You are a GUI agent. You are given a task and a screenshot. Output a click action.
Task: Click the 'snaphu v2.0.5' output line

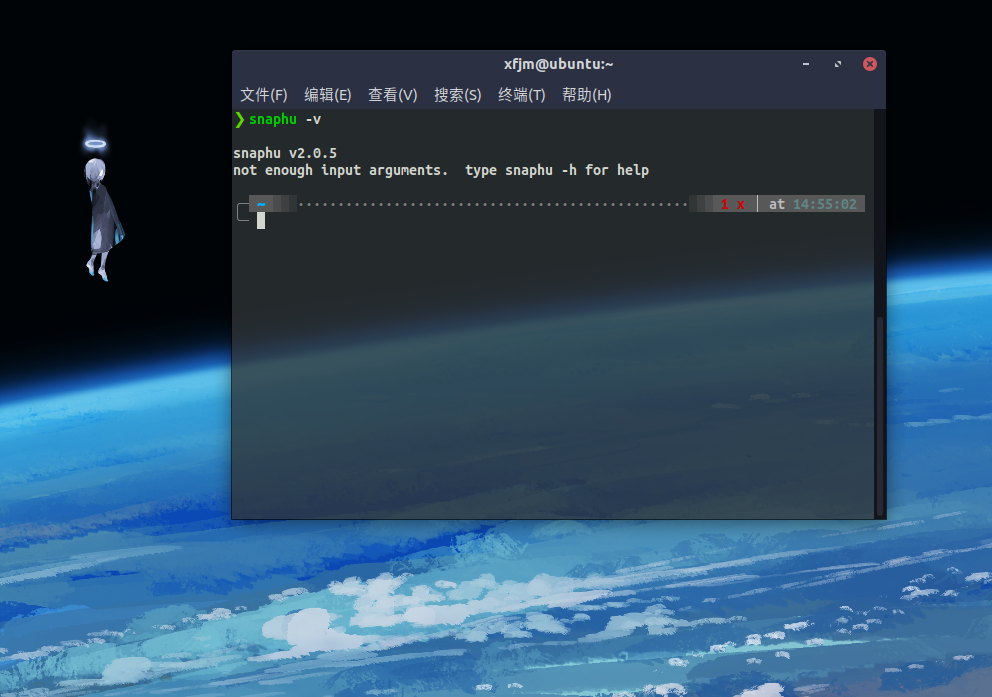tap(285, 153)
